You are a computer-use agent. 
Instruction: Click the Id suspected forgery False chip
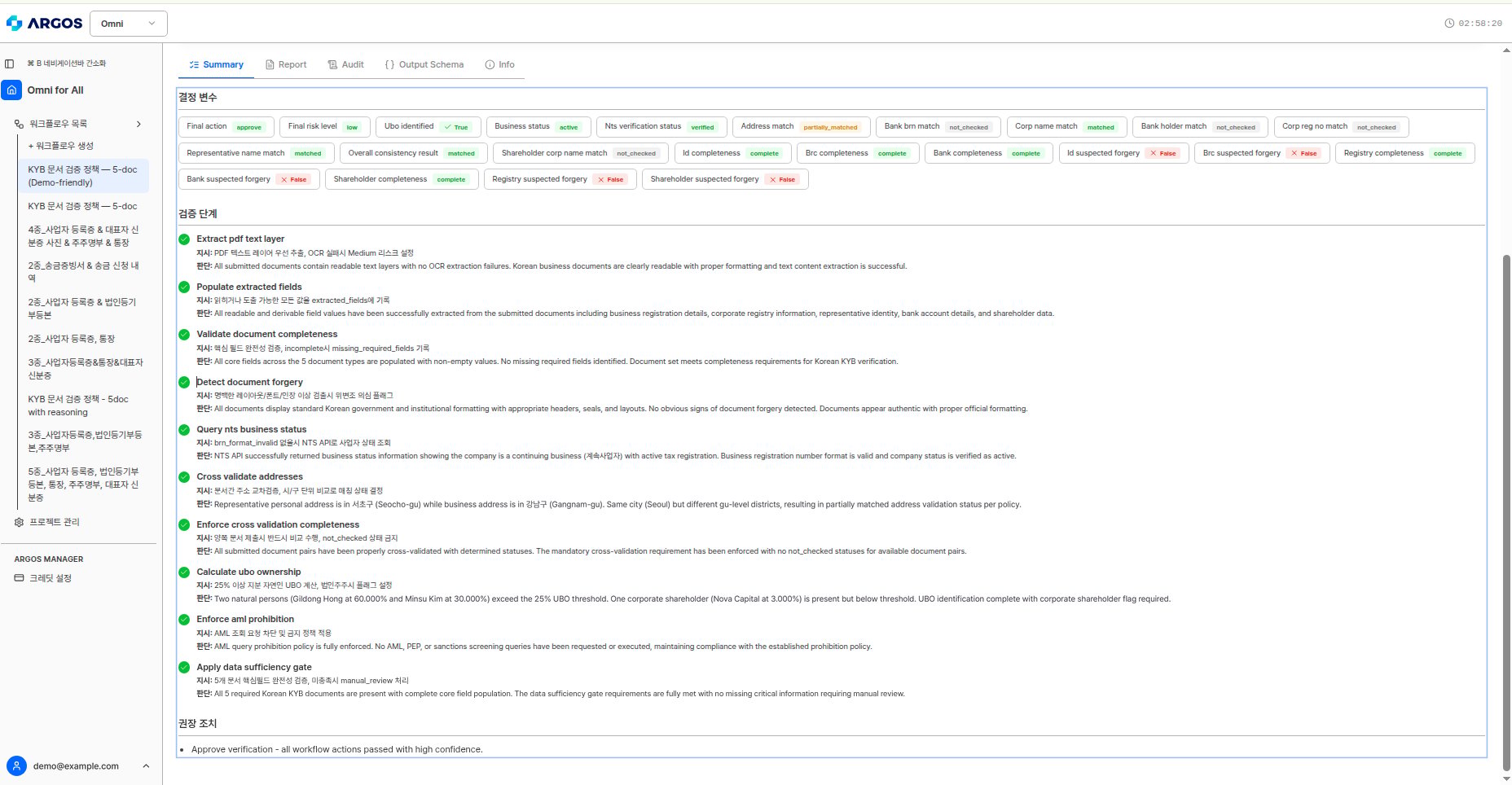(x=1123, y=153)
